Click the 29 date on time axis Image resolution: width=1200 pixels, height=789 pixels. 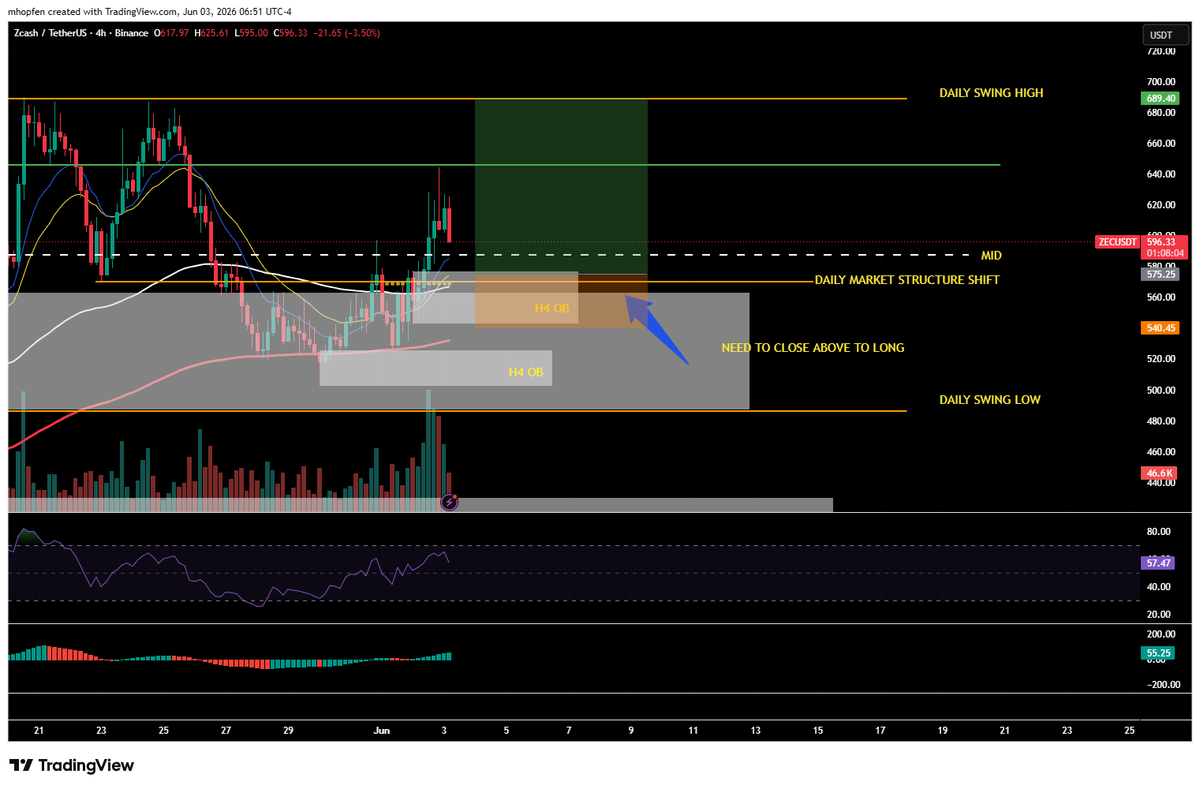tap(288, 732)
